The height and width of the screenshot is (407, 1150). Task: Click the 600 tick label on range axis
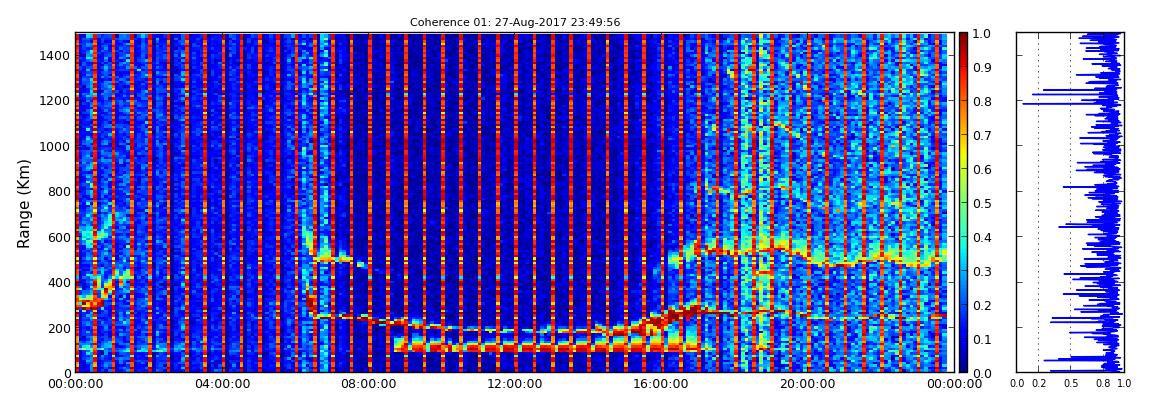tap(59, 237)
